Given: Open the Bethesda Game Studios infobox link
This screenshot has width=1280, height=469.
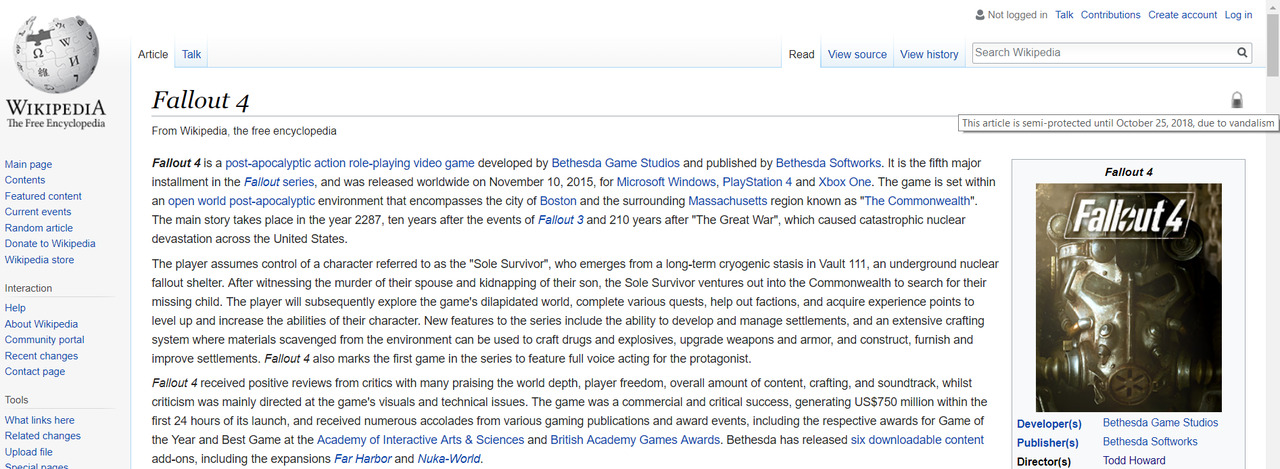Looking at the screenshot, I should click(x=1160, y=423).
